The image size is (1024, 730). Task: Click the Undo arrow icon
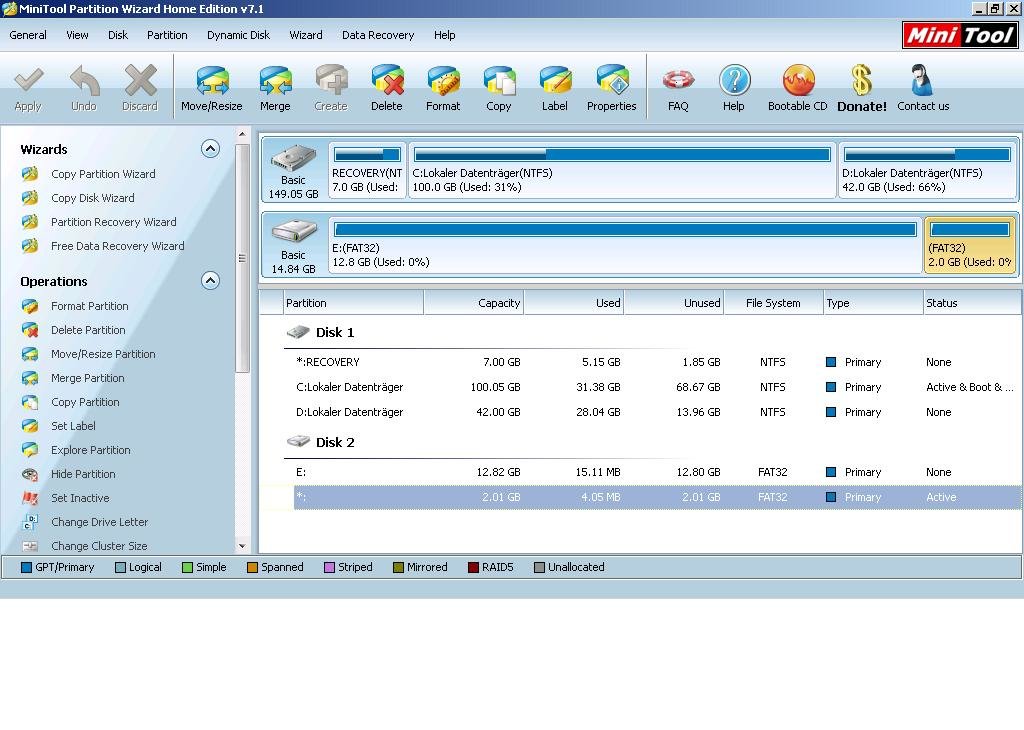point(84,80)
